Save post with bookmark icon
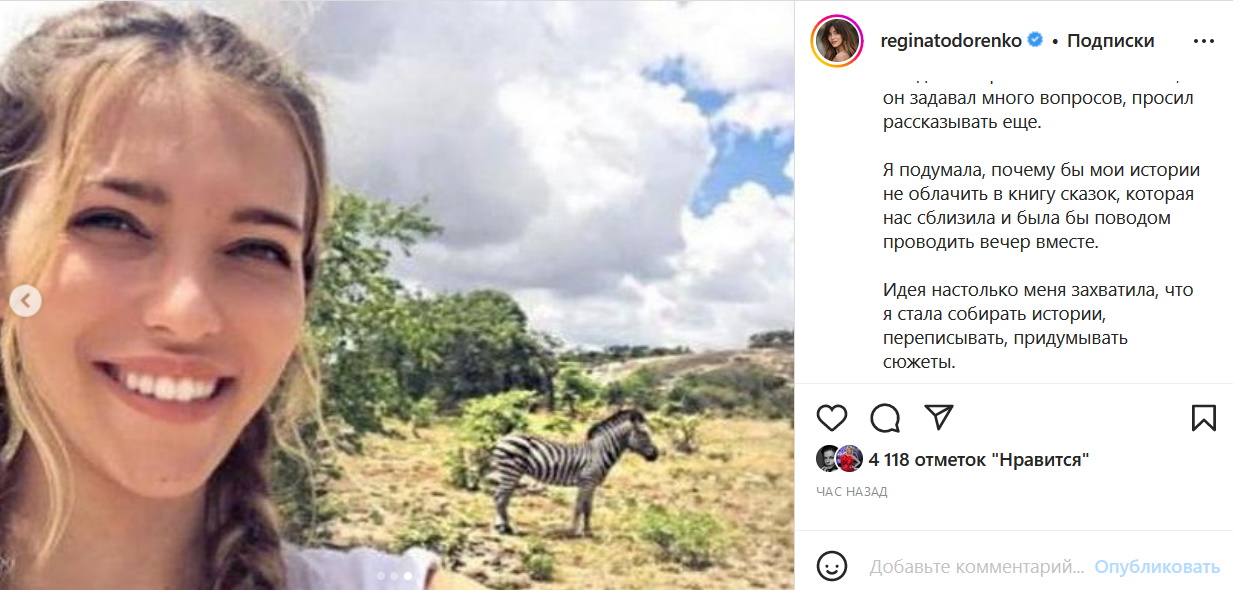1233x590 pixels. pyautogui.click(x=1204, y=417)
